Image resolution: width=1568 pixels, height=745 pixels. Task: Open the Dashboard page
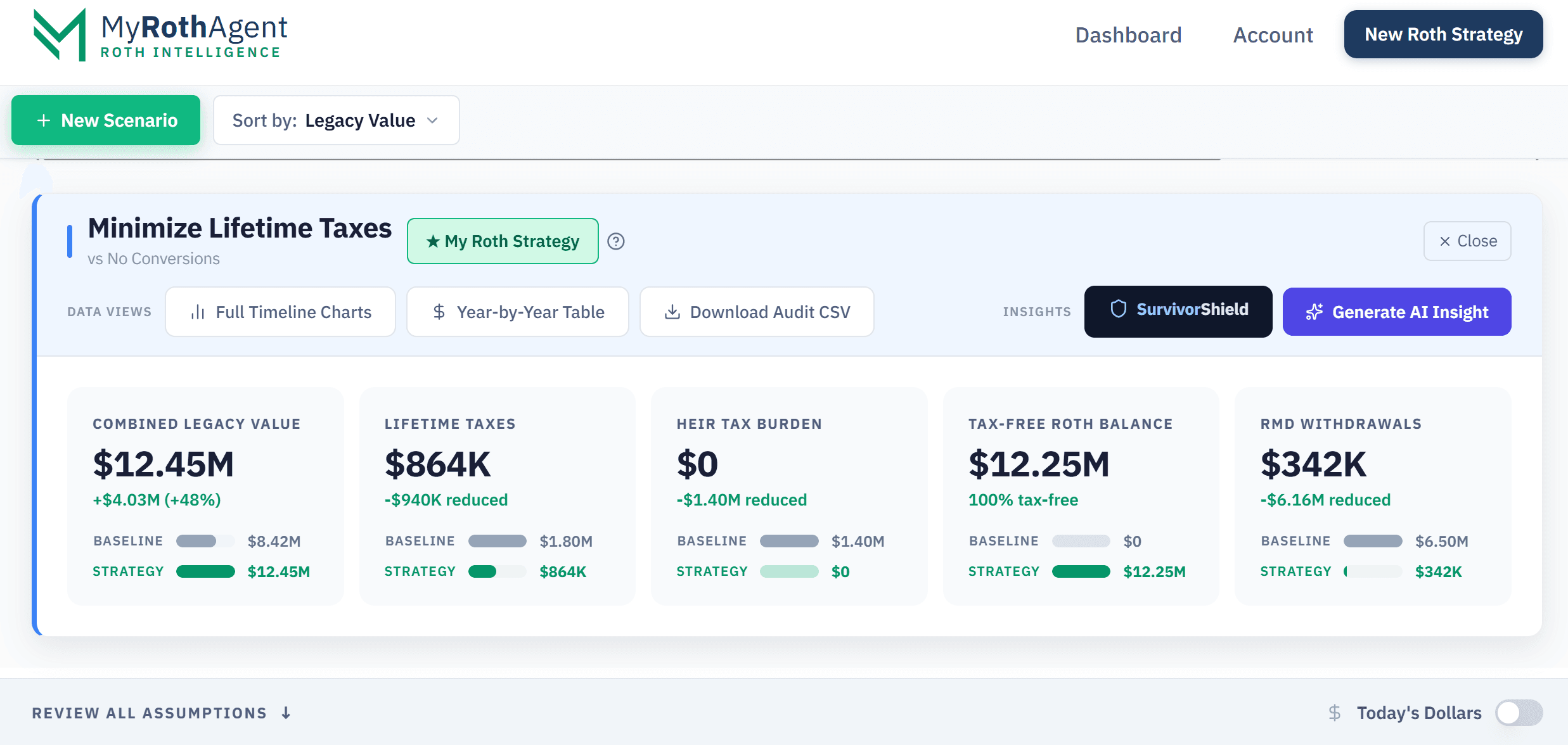click(1128, 35)
